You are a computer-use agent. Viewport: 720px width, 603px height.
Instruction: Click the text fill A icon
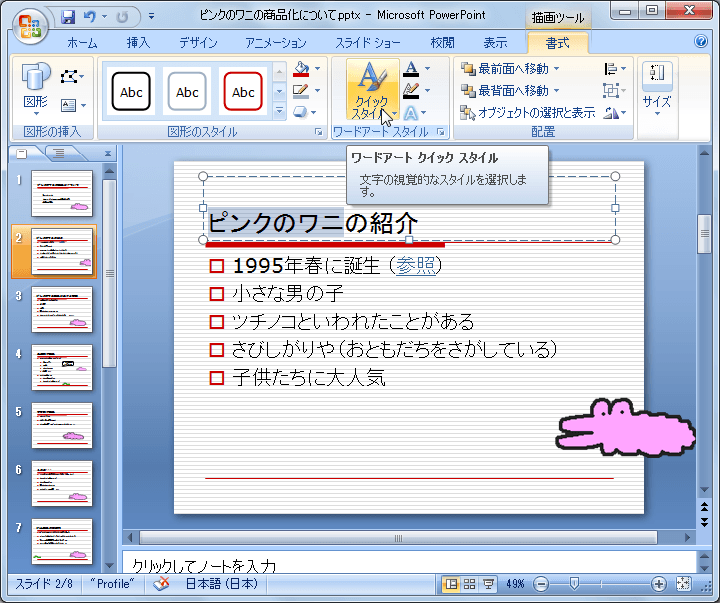(x=411, y=69)
